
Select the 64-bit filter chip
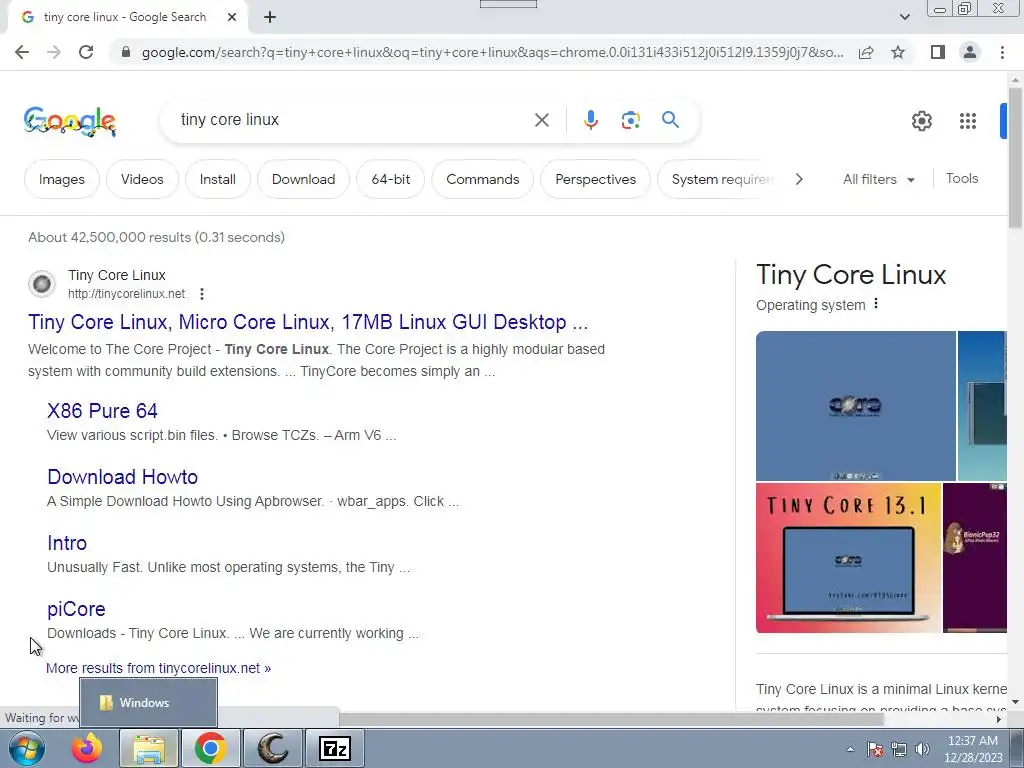point(391,179)
